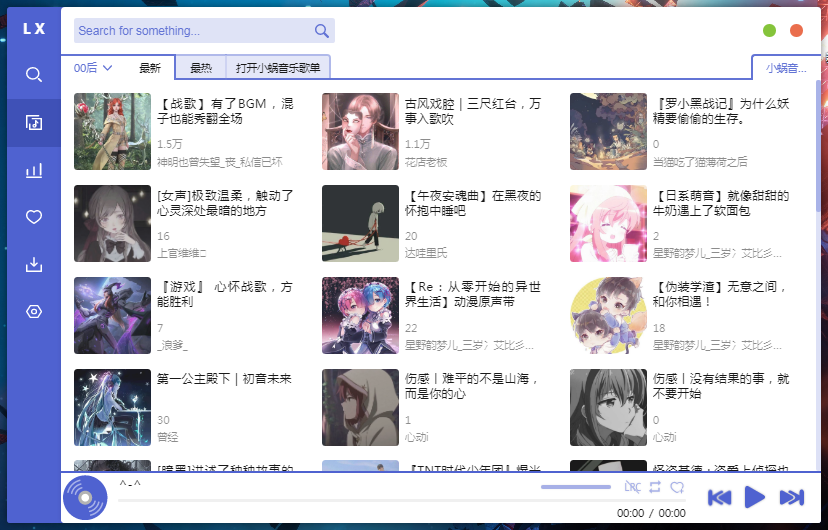Viewport: 828px width, 530px height.
Task: Click title [女声]极致温柔，触动了心灵深处
Action: pos(225,203)
